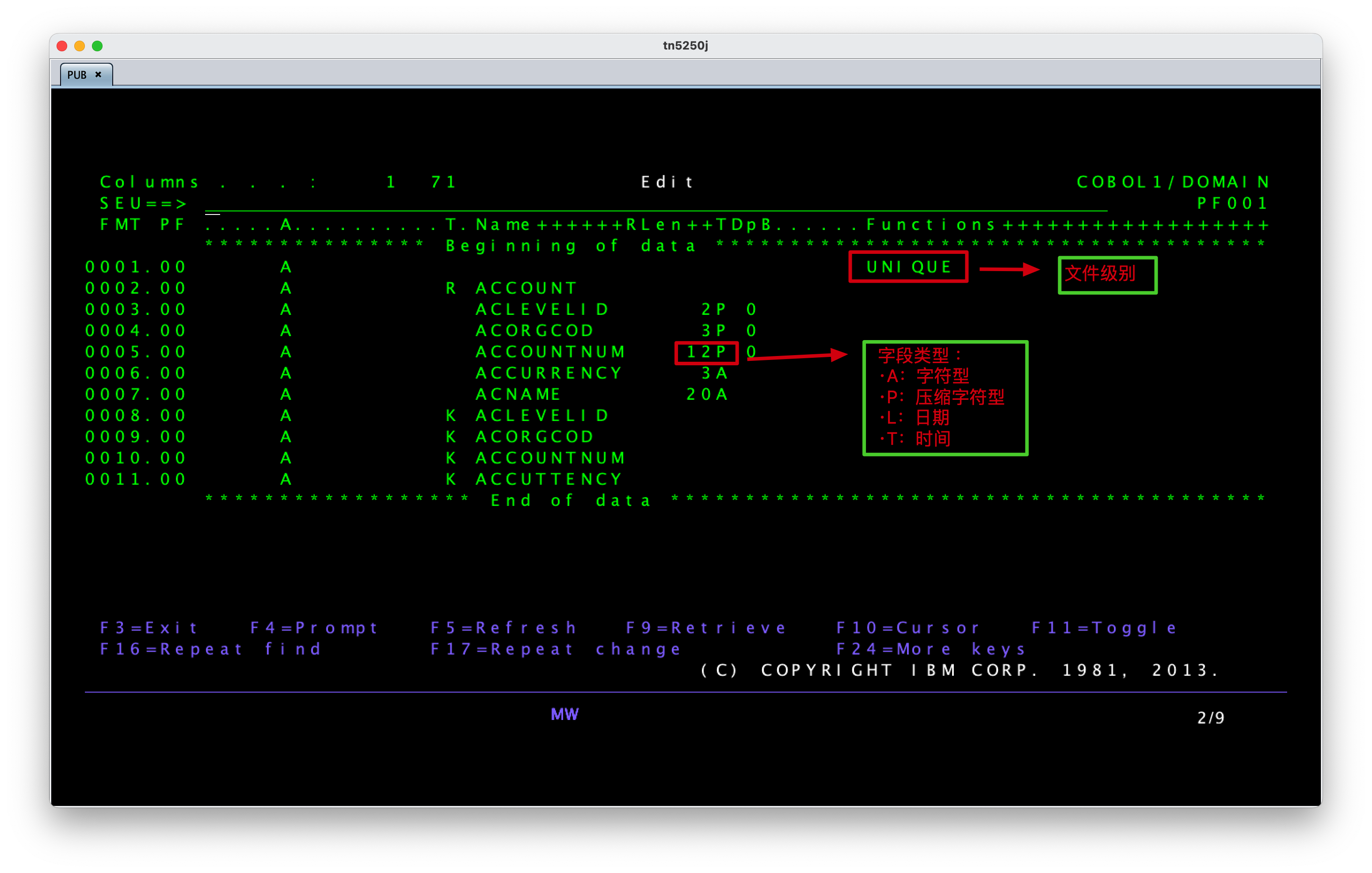Screen dimensions: 1372x873
Task: Click F4=Prompt function key label
Action: point(314,628)
